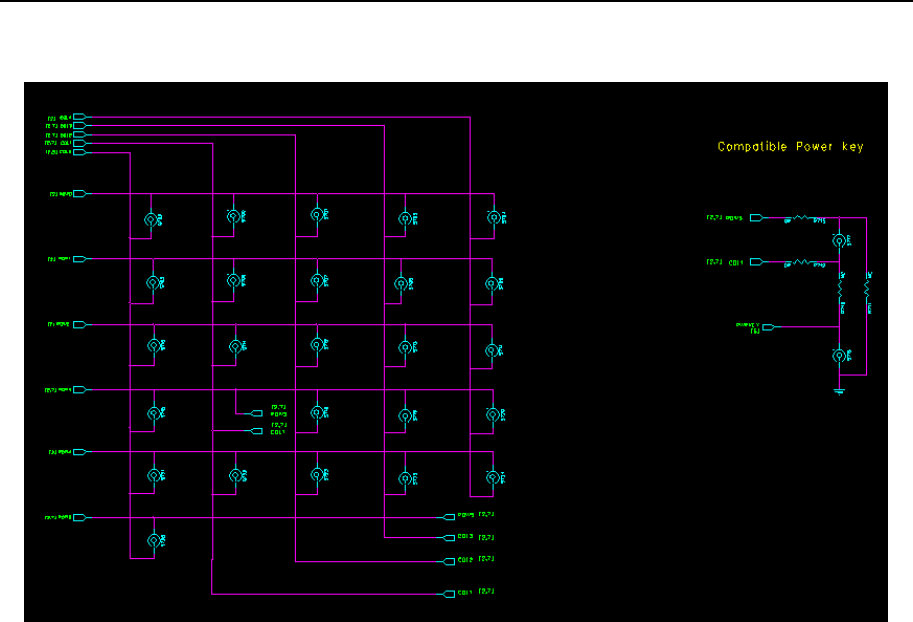Viewport: 913px width, 622px height.
Task: Click the PWRKEY port in the power key circuit
Action: [769, 327]
